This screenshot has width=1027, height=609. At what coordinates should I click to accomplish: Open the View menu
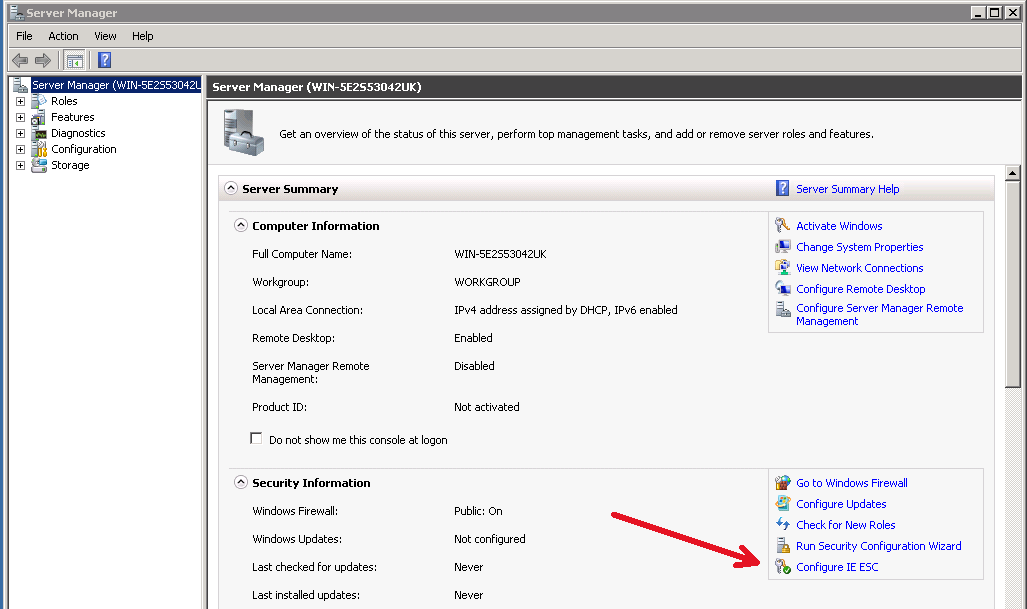tap(105, 36)
